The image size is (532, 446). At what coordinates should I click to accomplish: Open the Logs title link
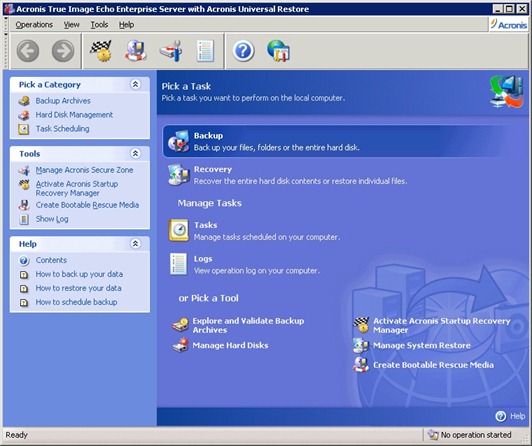(x=203, y=259)
